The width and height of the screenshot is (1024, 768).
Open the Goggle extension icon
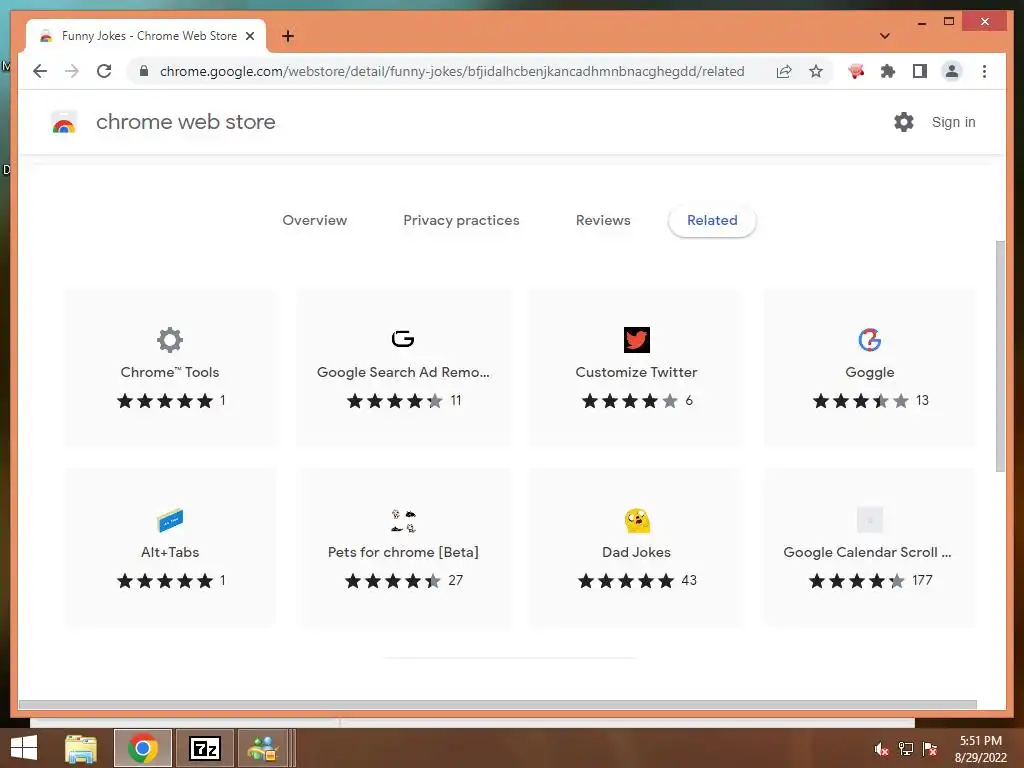870,340
